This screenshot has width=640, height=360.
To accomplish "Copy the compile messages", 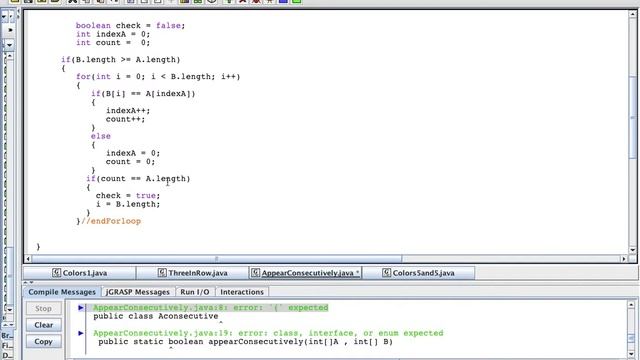I will (x=43, y=341).
